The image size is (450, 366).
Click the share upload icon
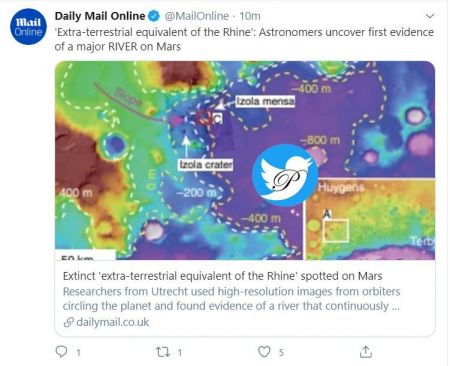pos(366,352)
